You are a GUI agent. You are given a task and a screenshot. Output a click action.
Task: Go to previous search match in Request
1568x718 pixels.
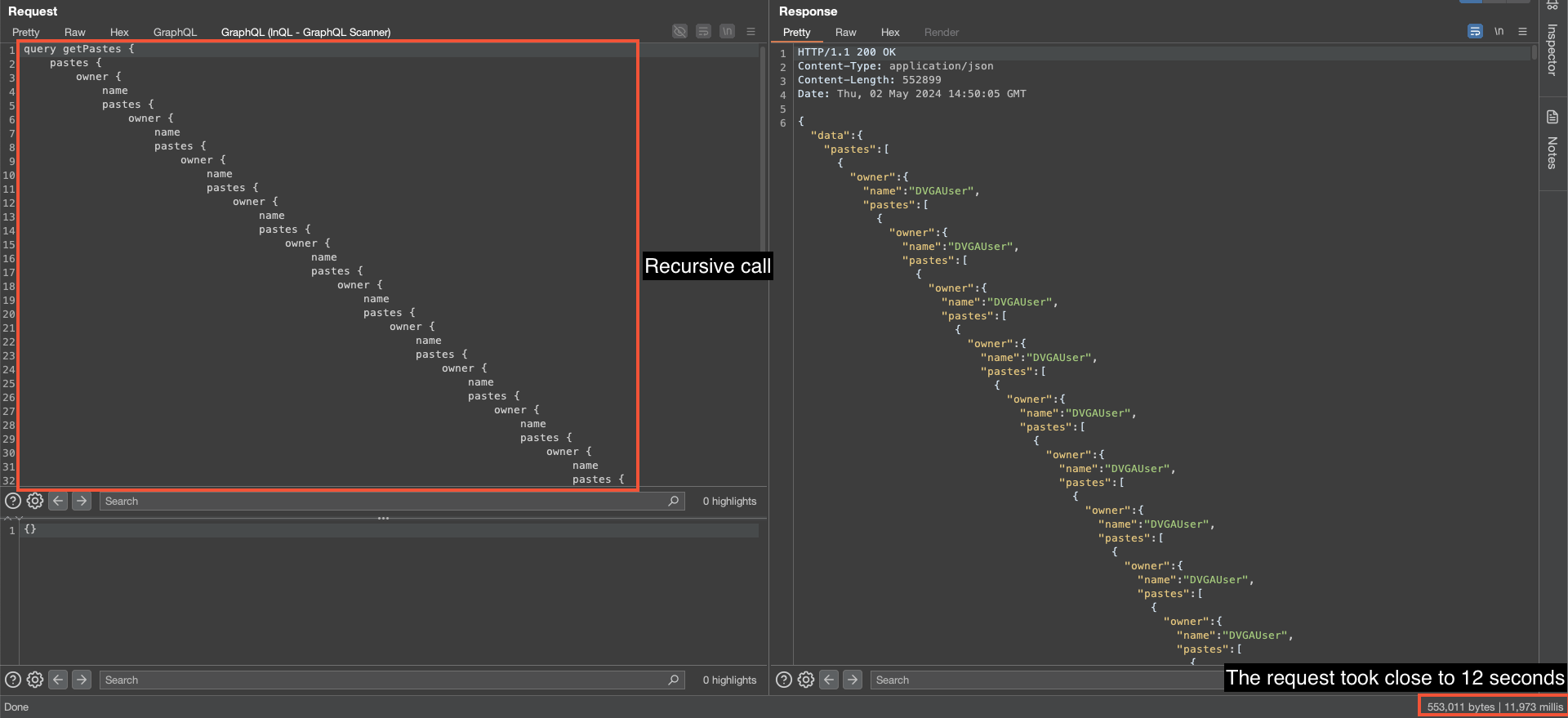[58, 501]
